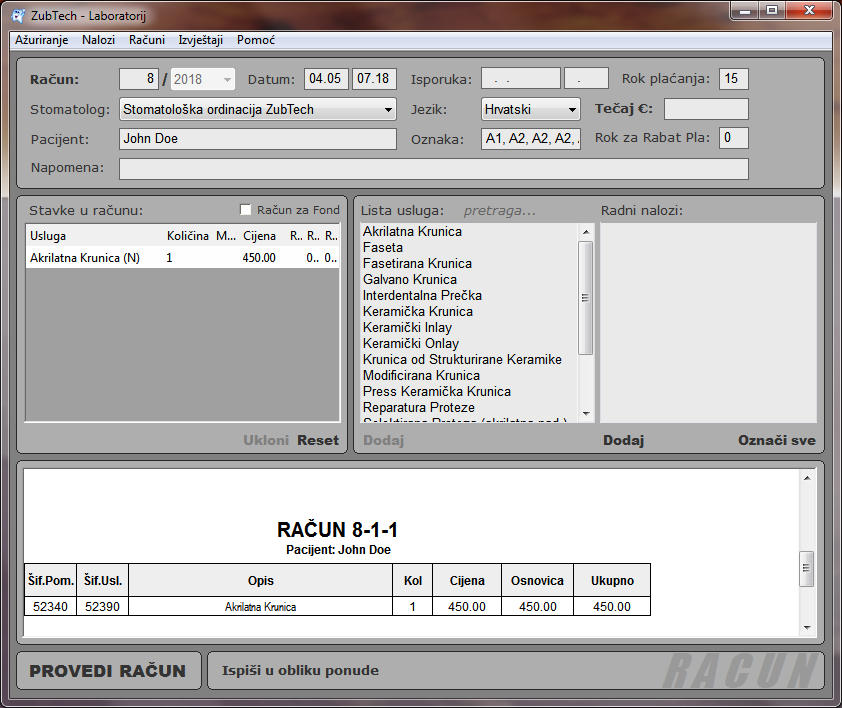Open the Nalozi menu

(x=99, y=40)
